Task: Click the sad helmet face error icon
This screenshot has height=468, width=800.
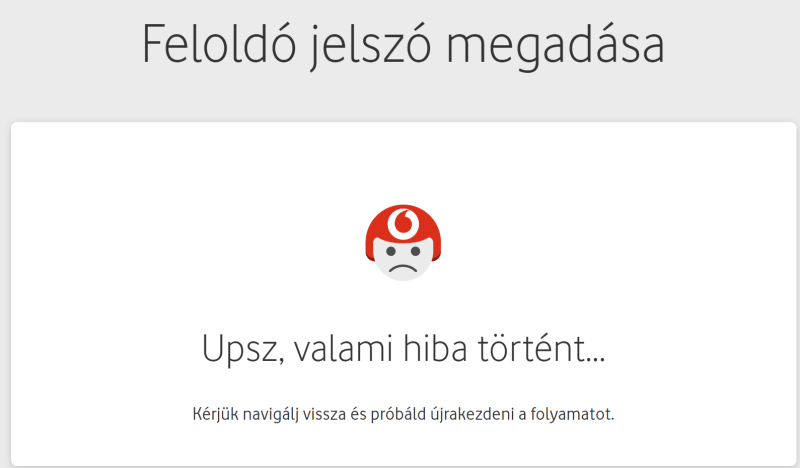Action: 403,242
